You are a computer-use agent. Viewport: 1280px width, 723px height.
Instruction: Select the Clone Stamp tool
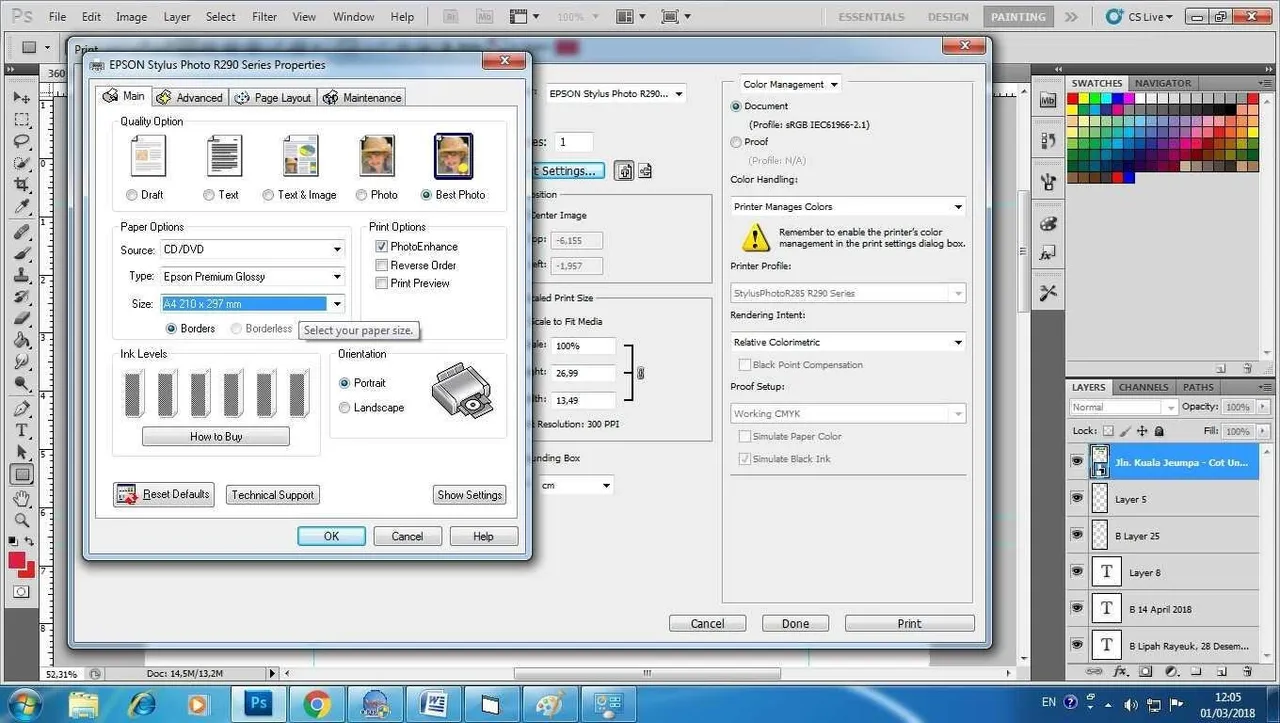[21, 274]
